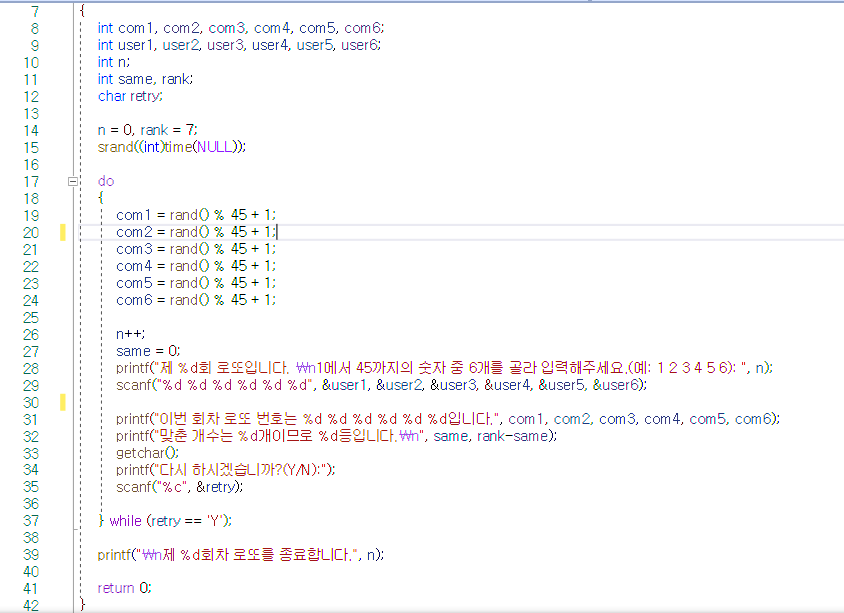
Task: Click the closing brace on line 42
Action: 82,604
